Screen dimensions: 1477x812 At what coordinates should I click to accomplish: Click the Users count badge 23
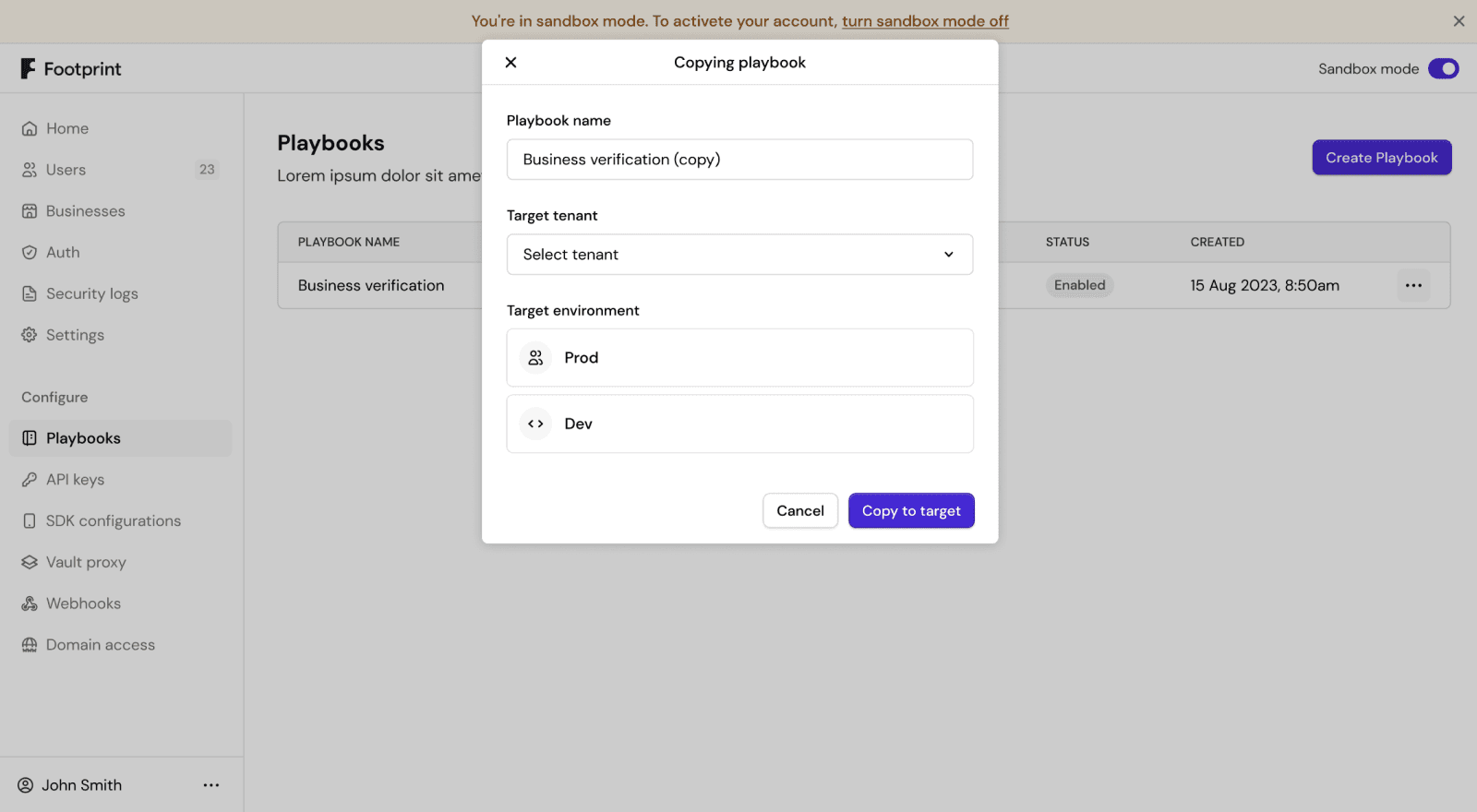point(207,170)
